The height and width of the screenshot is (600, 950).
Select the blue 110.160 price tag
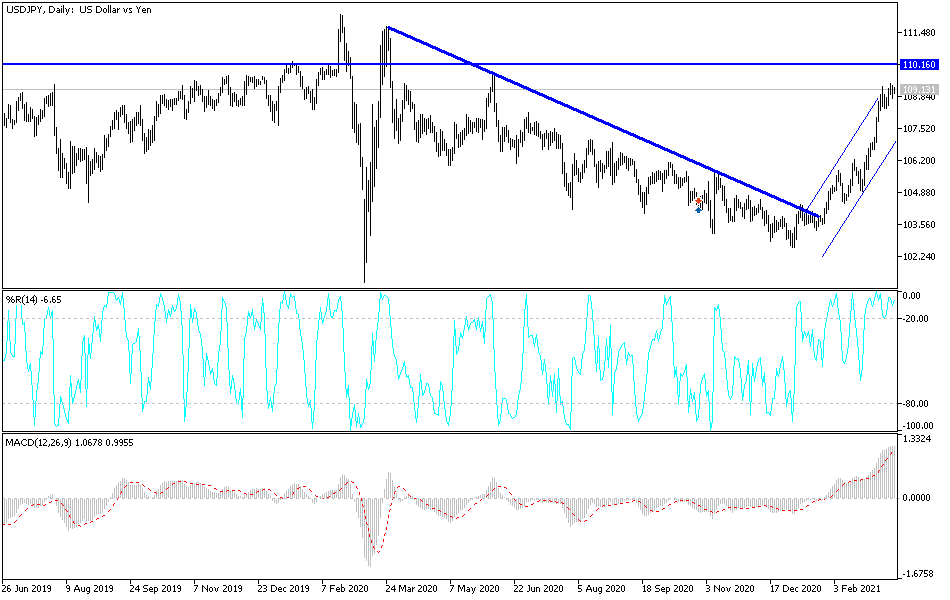click(917, 63)
